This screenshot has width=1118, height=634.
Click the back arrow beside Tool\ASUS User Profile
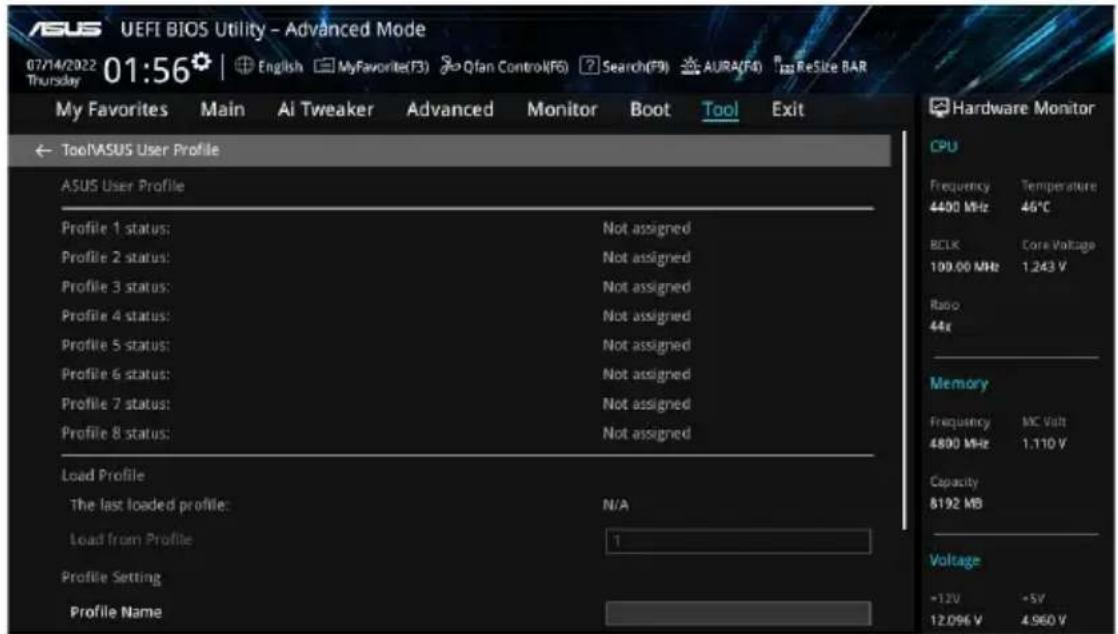pyautogui.click(x=43, y=150)
